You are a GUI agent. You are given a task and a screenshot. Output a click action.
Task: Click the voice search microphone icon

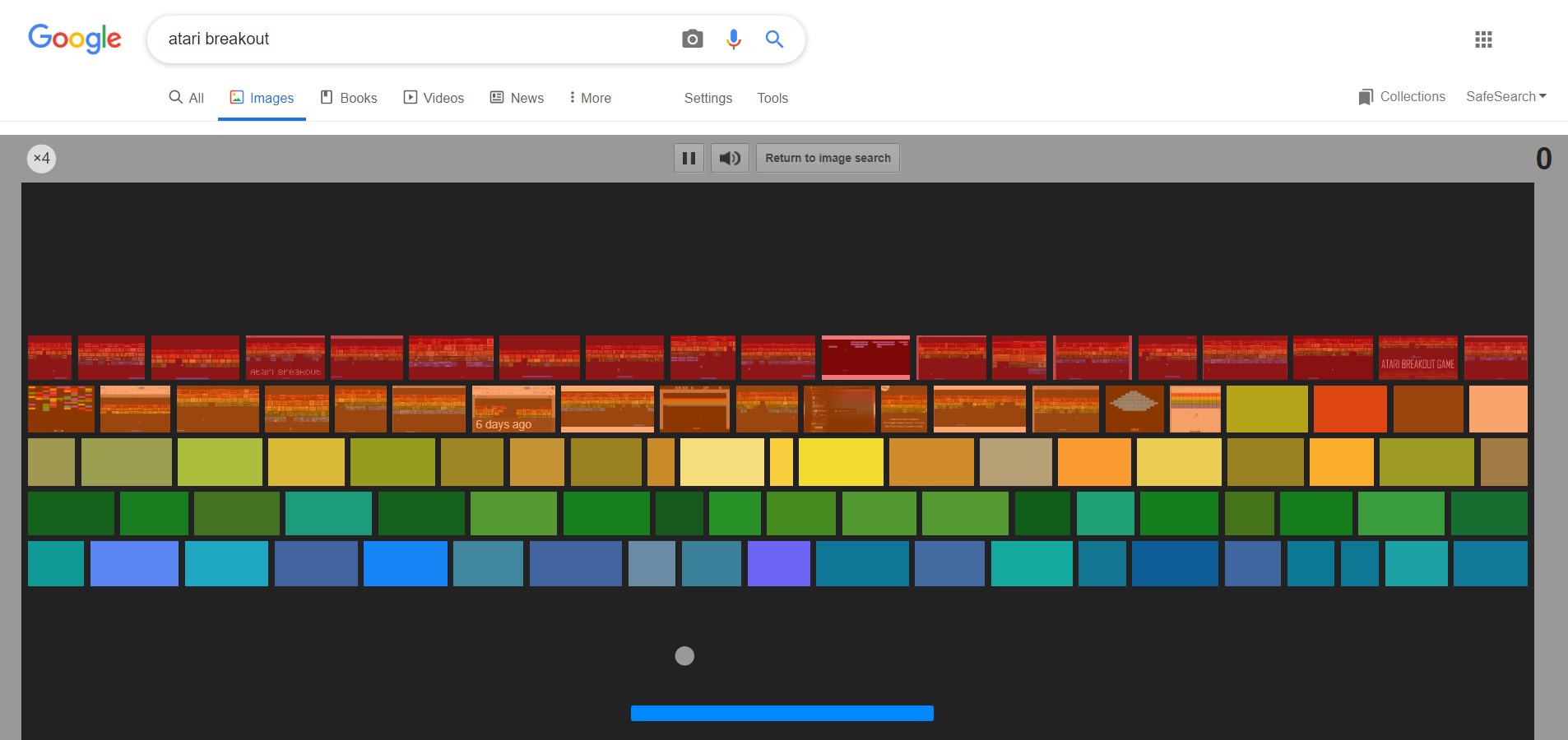(734, 39)
